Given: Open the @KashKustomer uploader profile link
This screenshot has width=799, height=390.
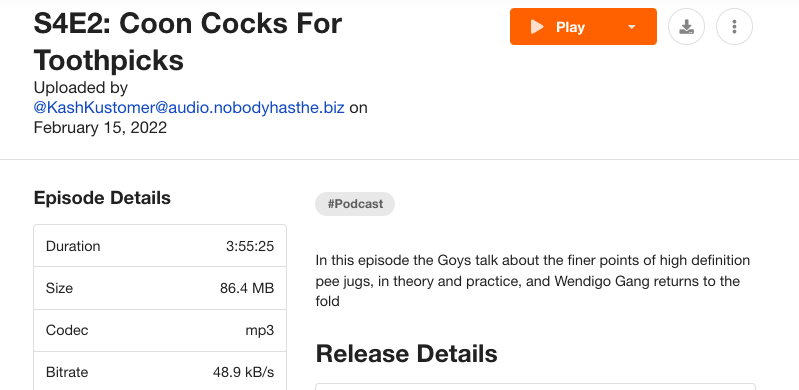Looking at the screenshot, I should [x=189, y=108].
